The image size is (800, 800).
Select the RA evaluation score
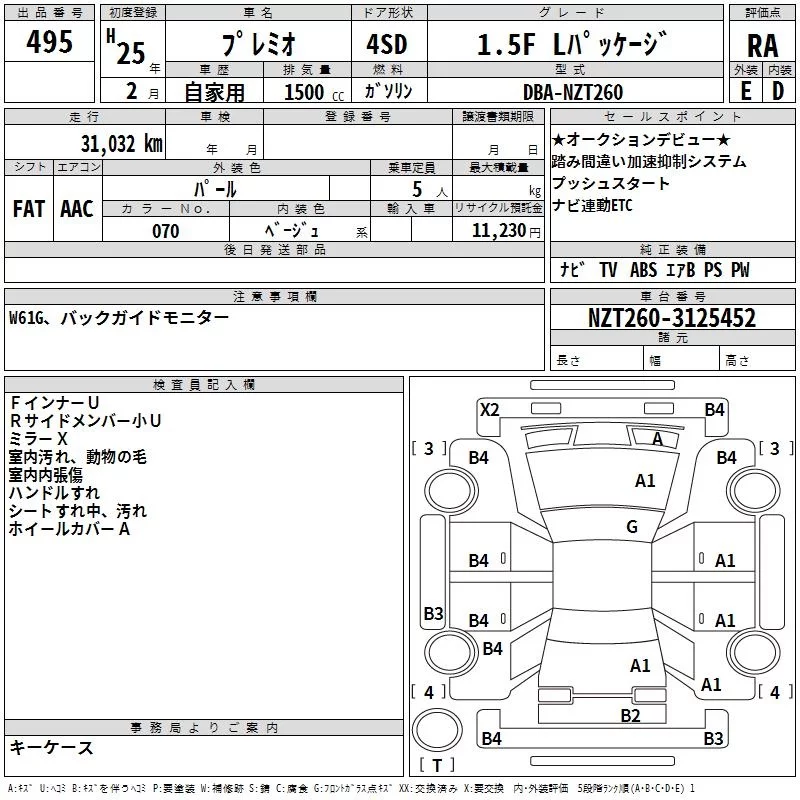762,46
